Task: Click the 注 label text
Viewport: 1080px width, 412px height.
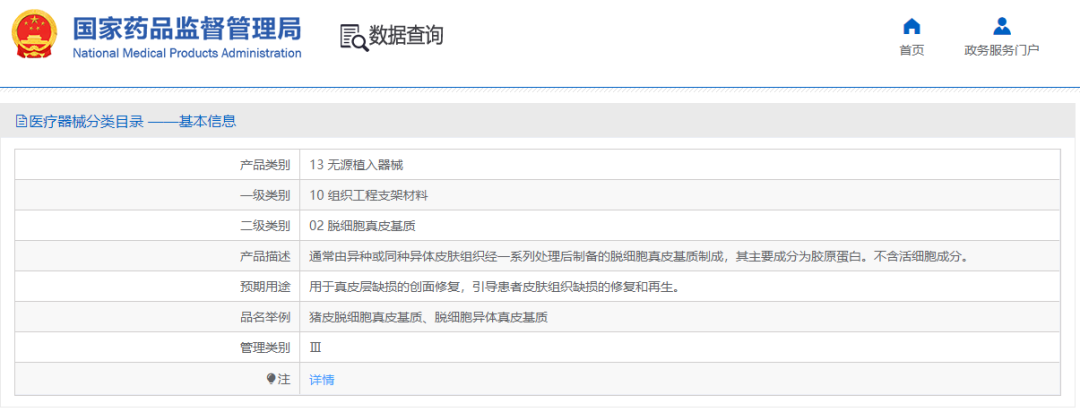Action: (x=284, y=378)
